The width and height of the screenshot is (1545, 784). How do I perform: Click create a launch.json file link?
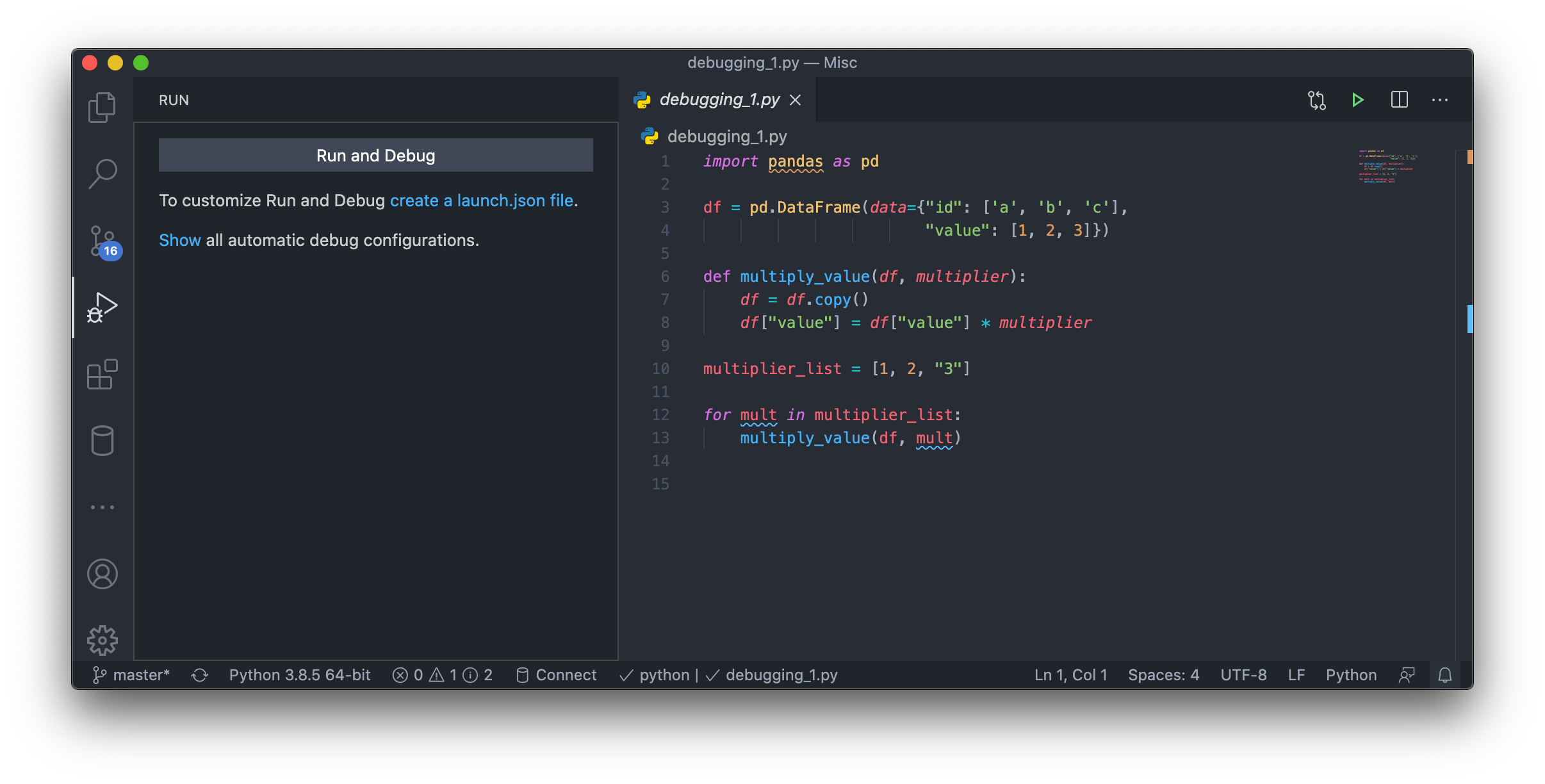pos(481,200)
